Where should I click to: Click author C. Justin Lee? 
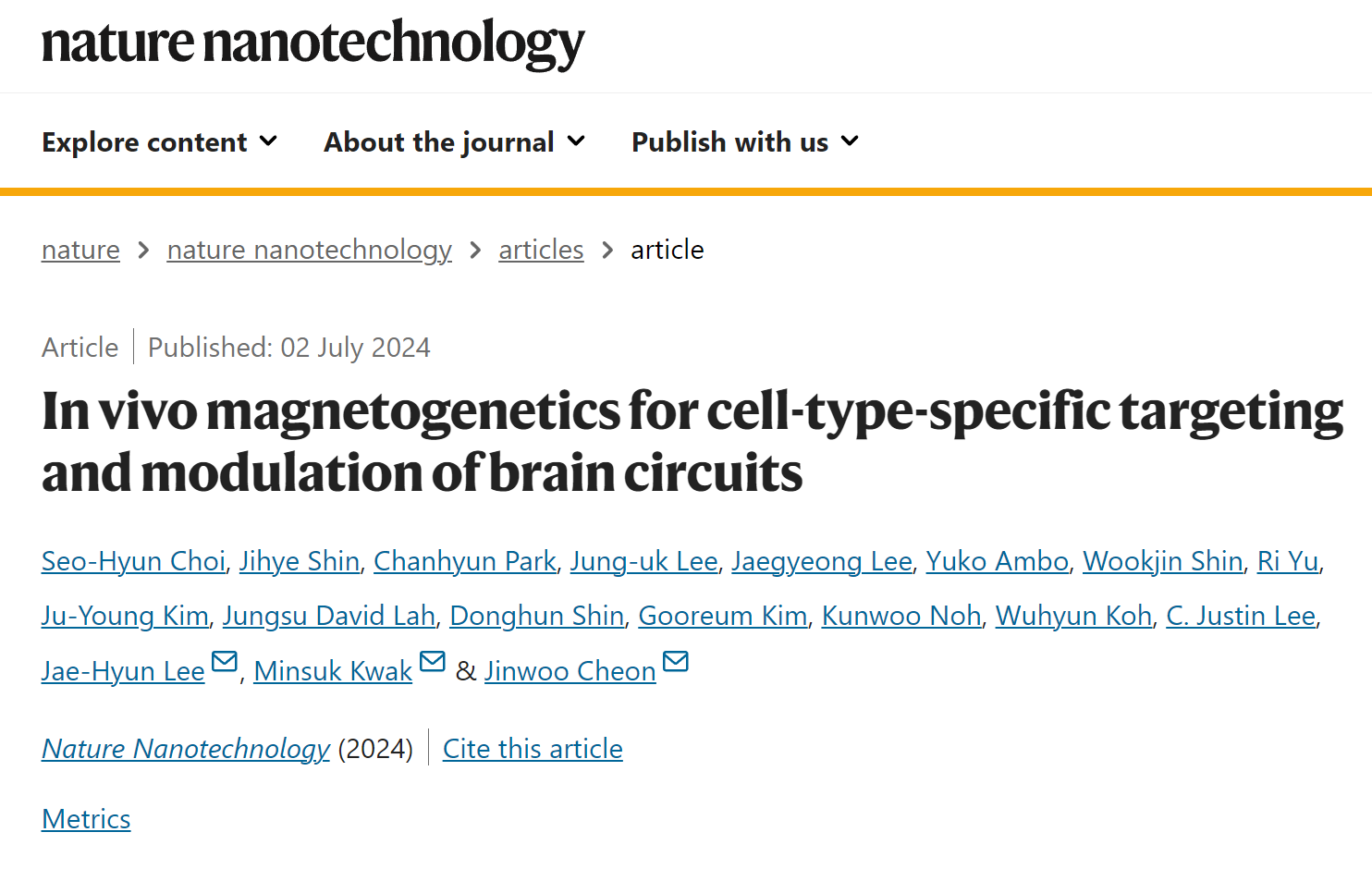coord(1240,616)
